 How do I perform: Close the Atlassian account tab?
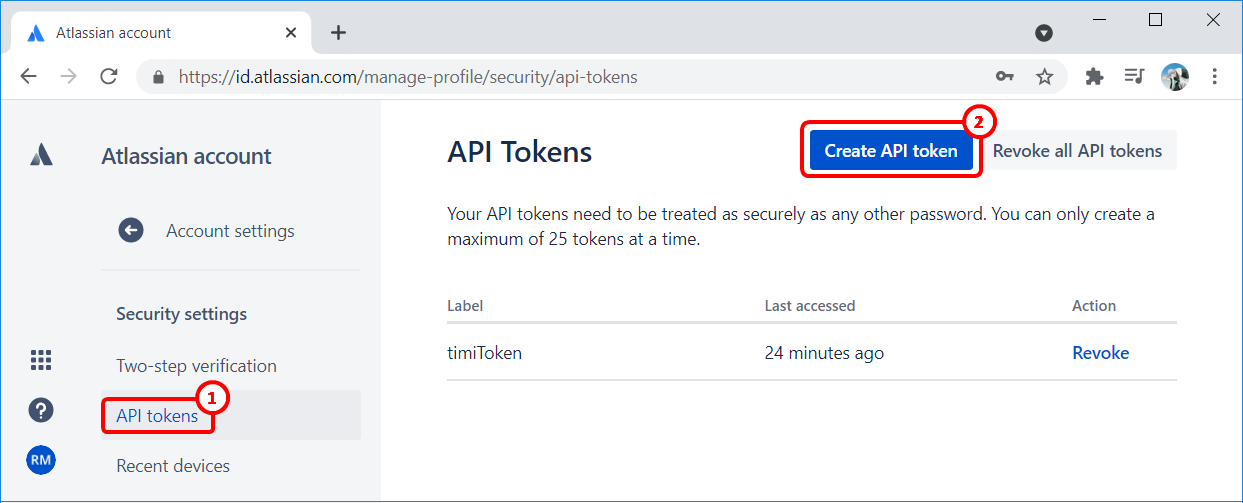point(291,32)
